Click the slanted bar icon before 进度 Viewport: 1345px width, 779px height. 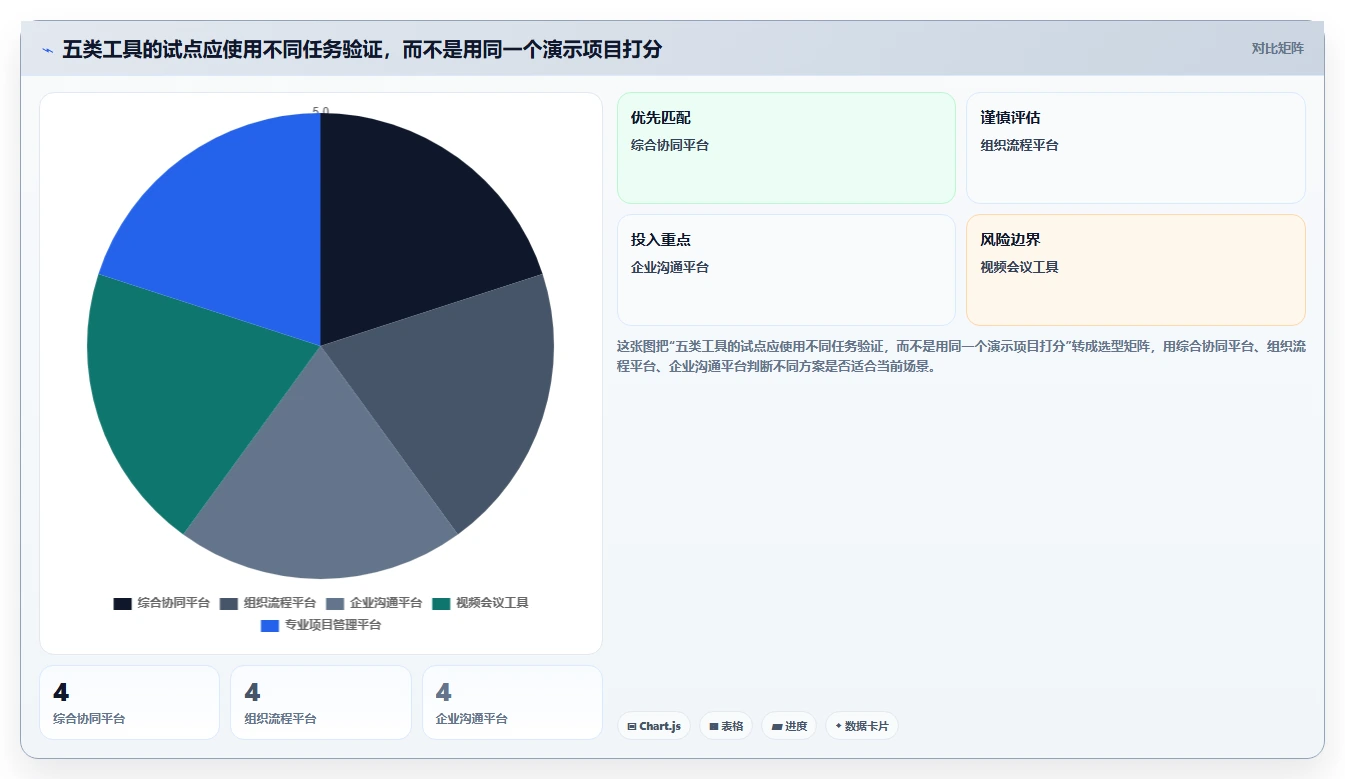[x=777, y=727]
